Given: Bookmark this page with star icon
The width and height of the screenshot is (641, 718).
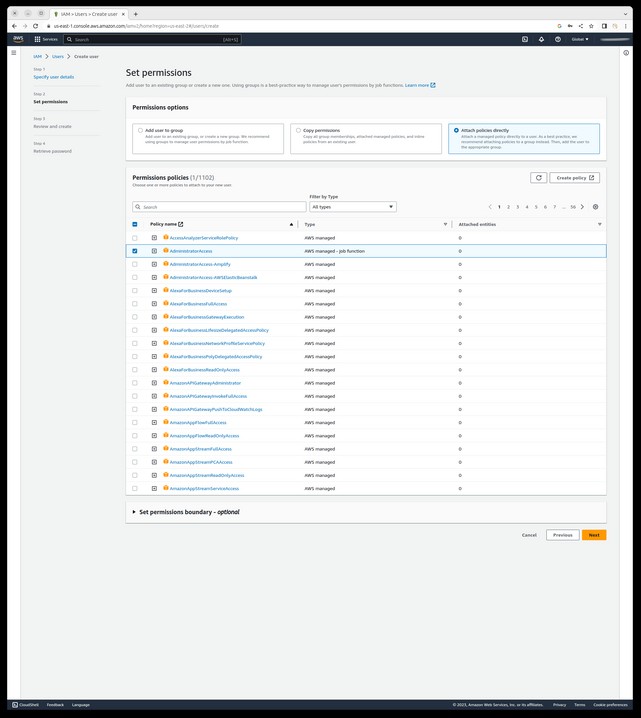Looking at the screenshot, I should tap(591, 26).
